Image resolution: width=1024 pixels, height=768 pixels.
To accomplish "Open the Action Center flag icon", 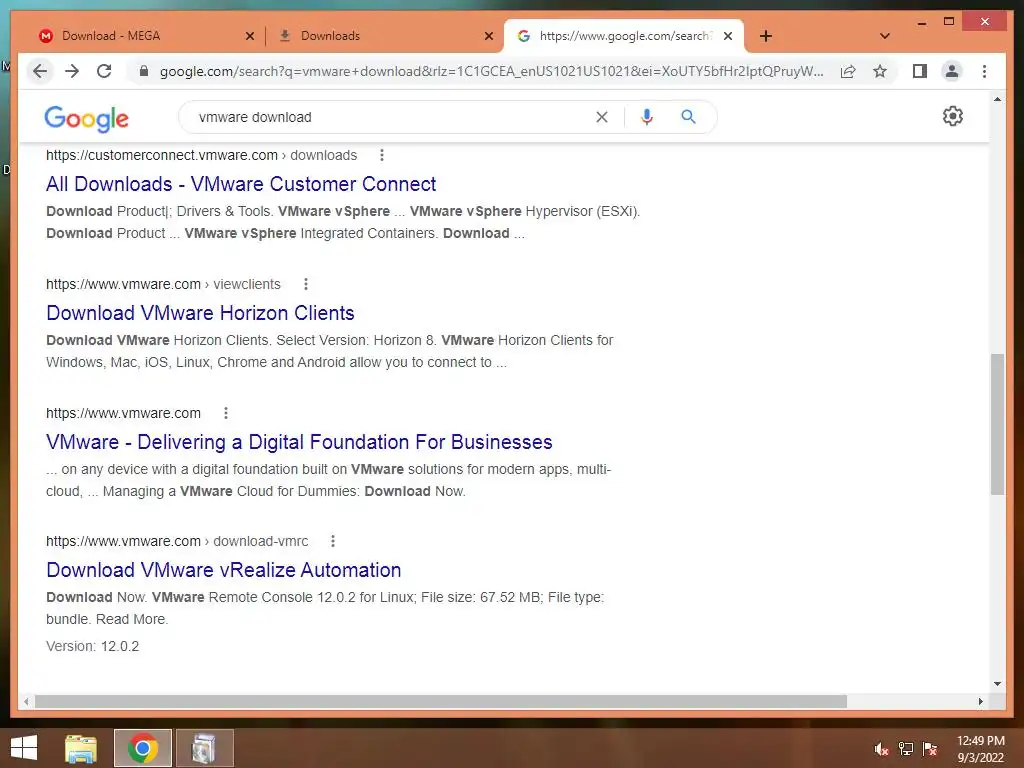I will 930,749.
